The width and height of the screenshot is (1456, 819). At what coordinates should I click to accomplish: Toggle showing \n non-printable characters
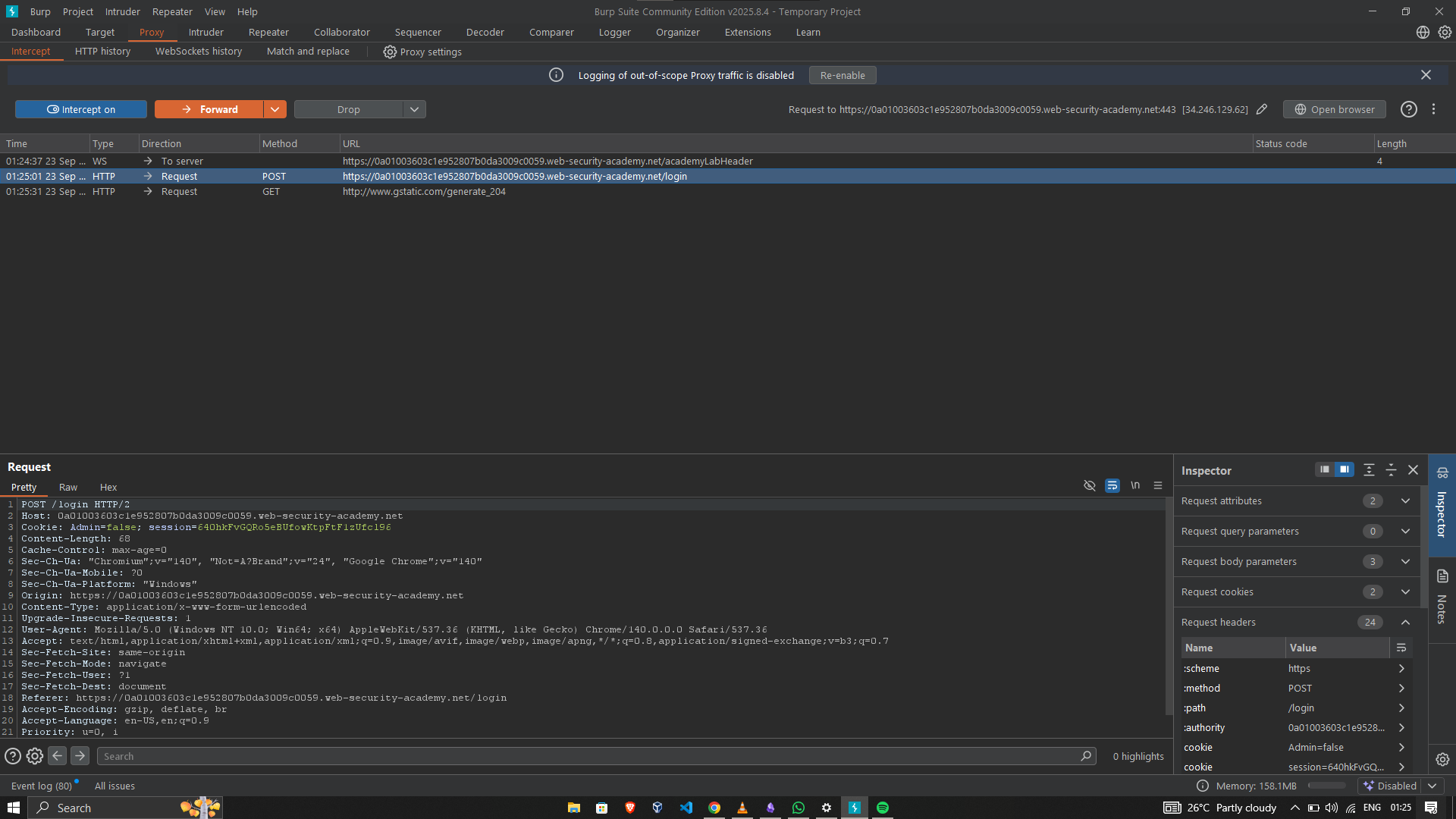pyautogui.click(x=1135, y=486)
